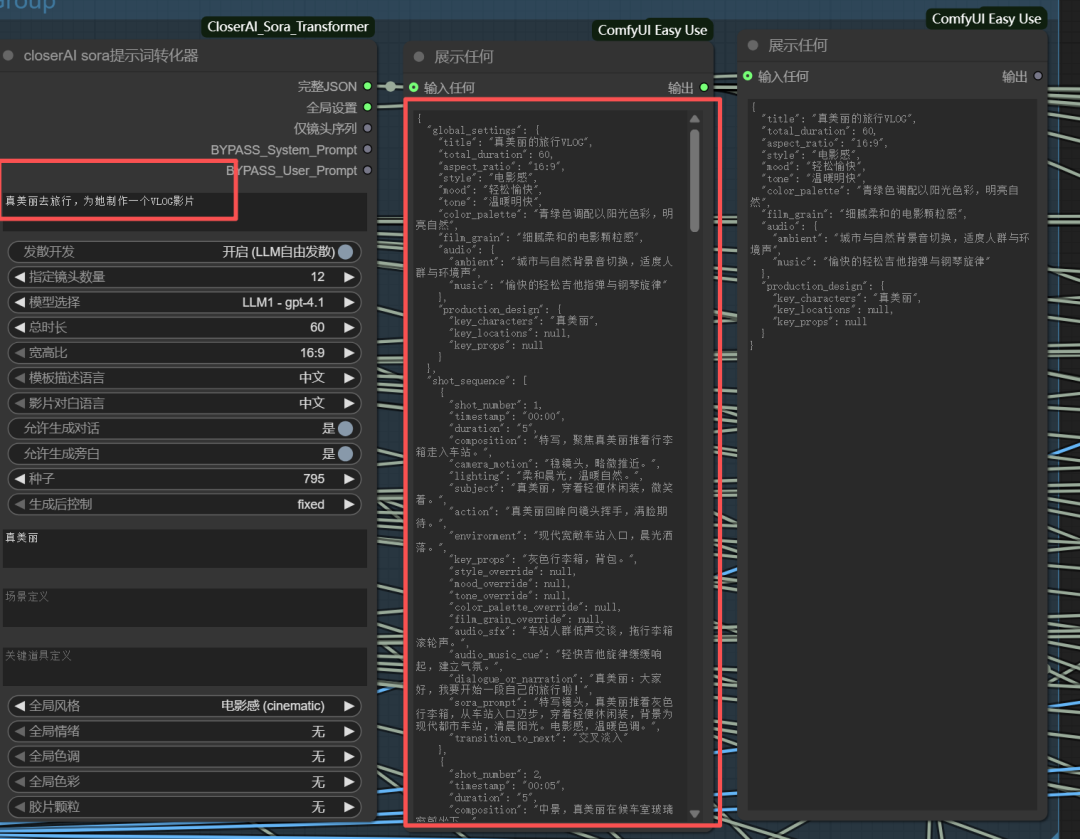1080x839 pixels.
Task: Click the closerAI sora提示词转化器 title
Action: click(x=111, y=56)
